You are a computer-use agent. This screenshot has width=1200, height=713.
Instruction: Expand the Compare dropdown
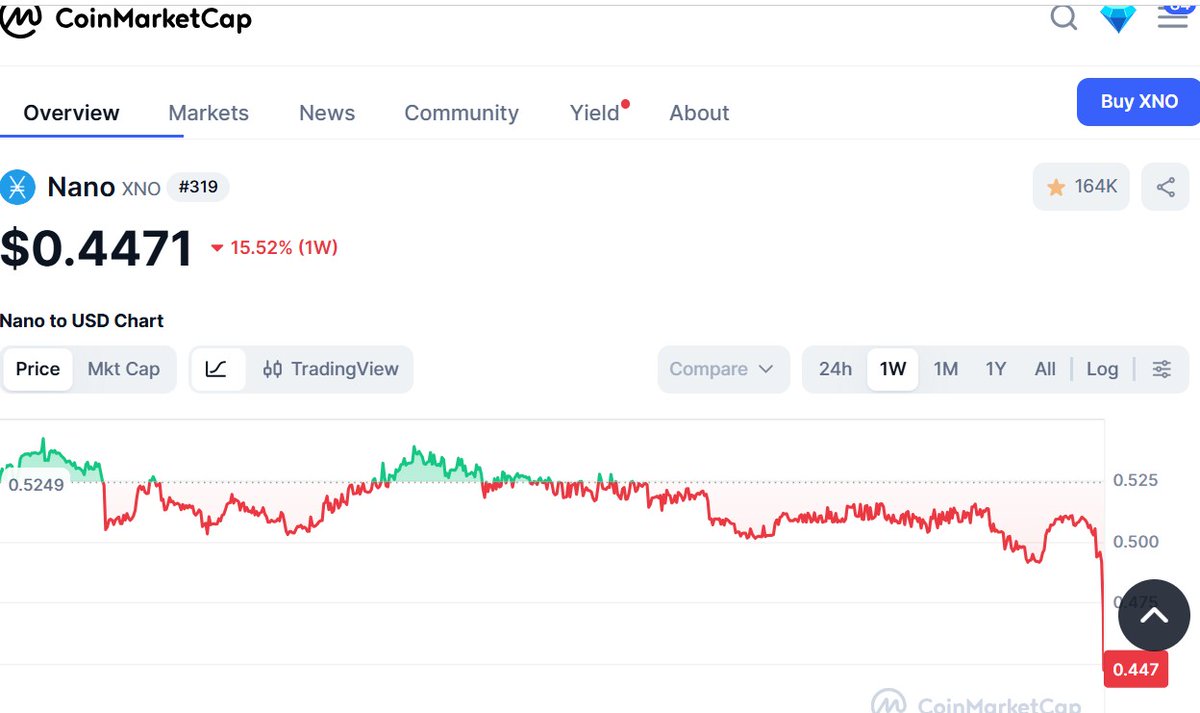[x=723, y=369]
